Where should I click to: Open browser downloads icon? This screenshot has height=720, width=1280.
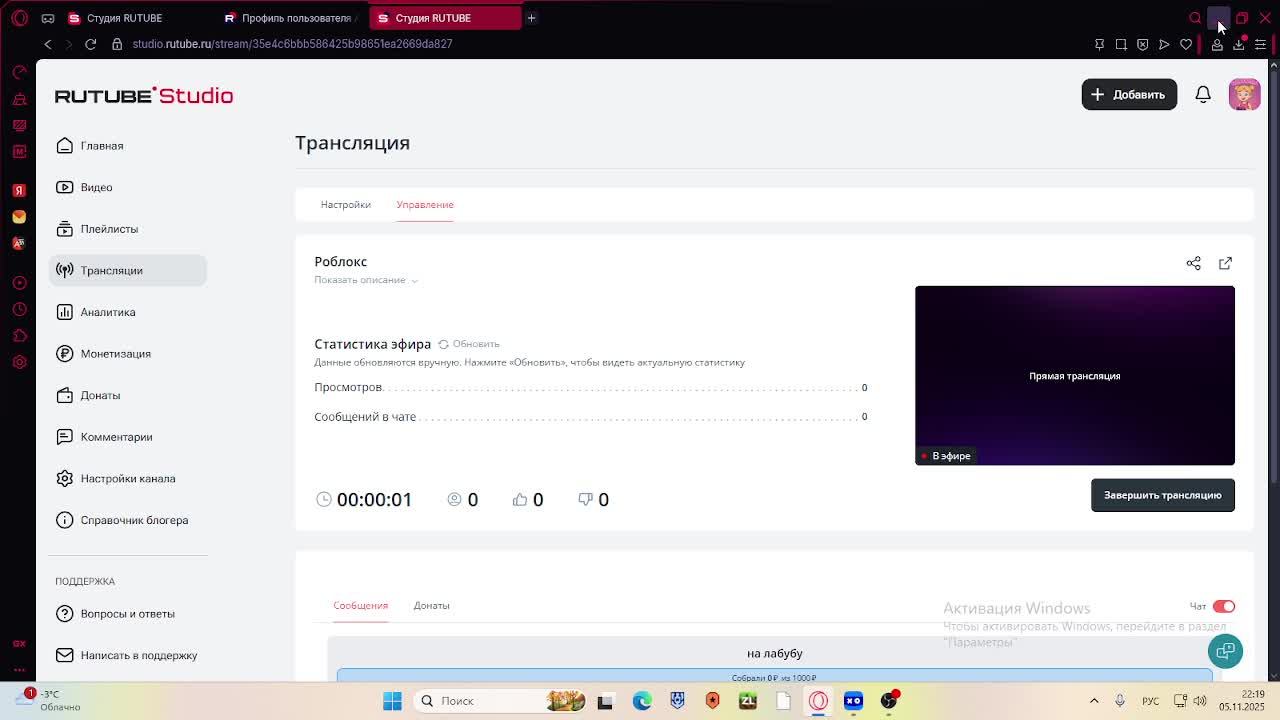pyautogui.click(x=1238, y=44)
